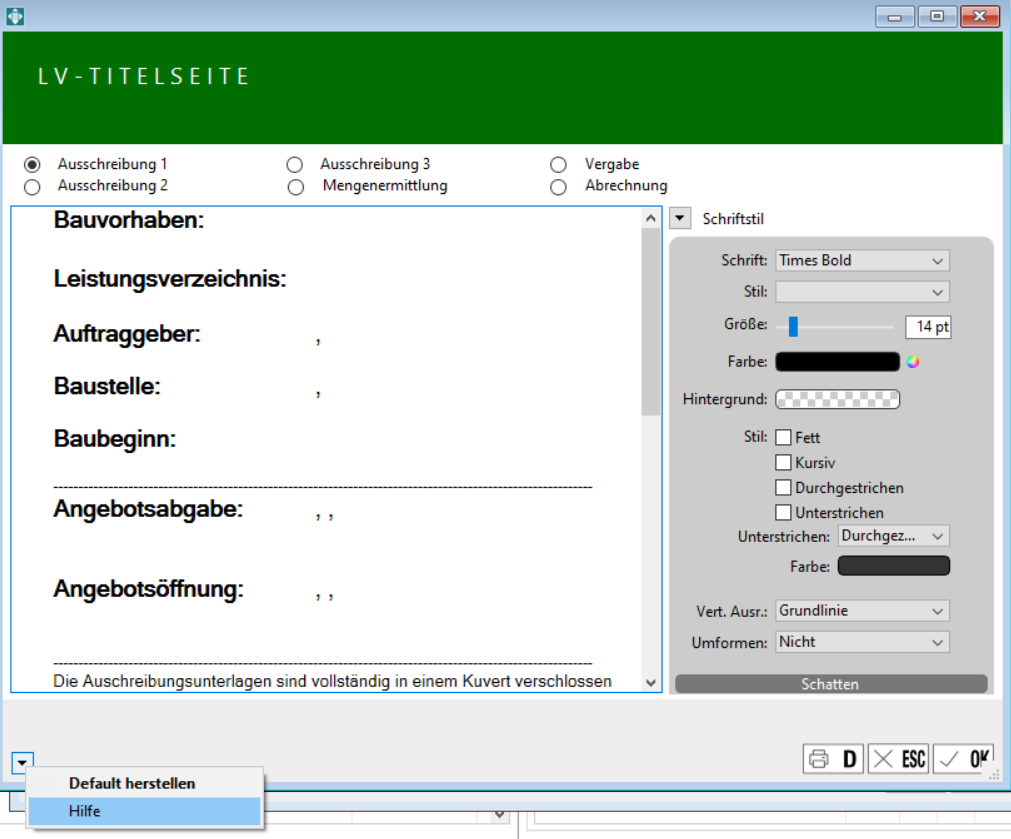Minimize the LV-Titelseite window
This screenshot has height=839, width=1011.
coord(894,16)
